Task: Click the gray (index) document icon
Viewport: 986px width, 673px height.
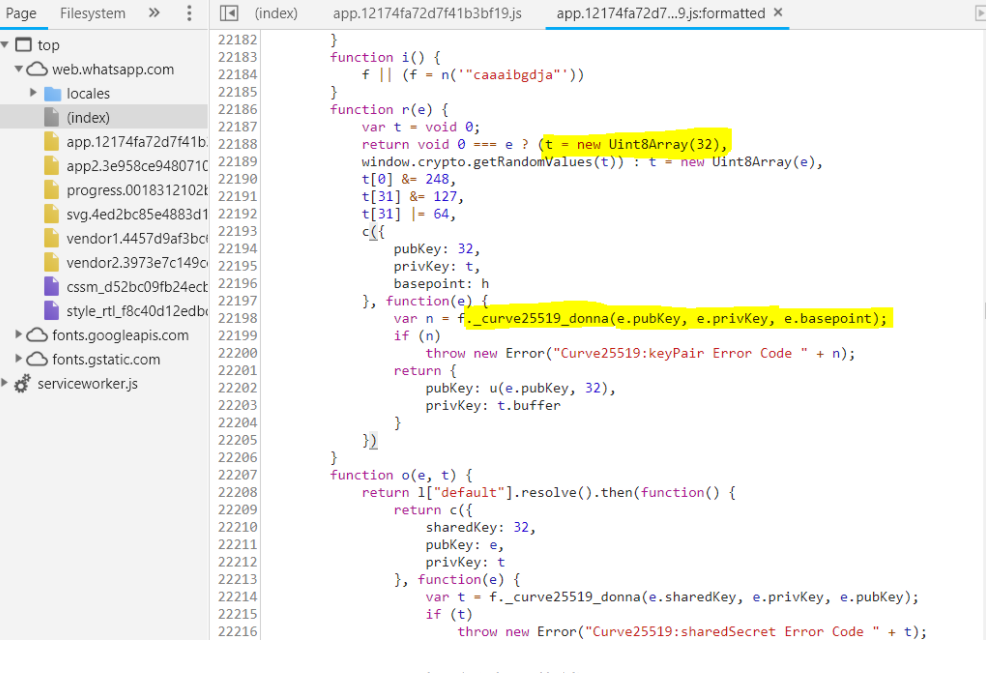Action: [52, 117]
